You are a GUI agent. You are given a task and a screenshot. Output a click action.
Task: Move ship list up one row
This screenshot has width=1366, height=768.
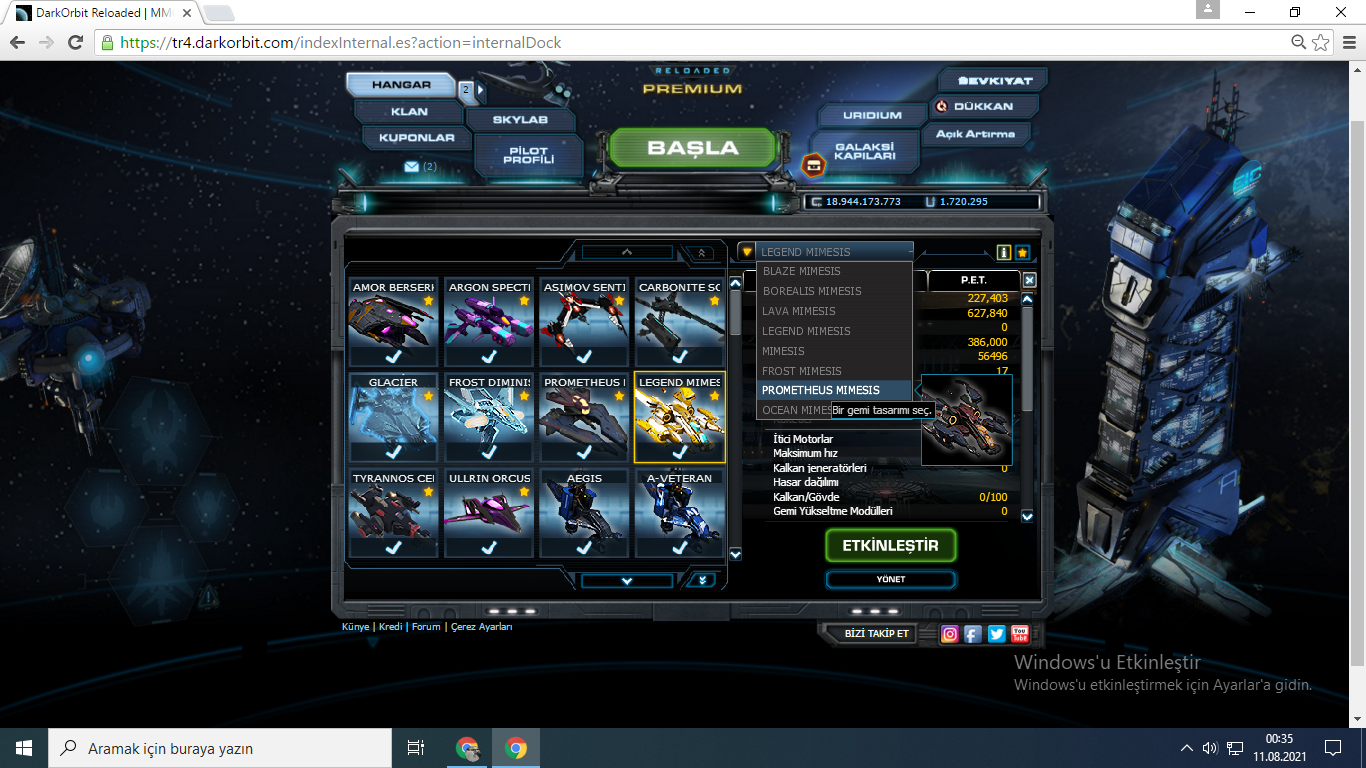[x=627, y=253]
